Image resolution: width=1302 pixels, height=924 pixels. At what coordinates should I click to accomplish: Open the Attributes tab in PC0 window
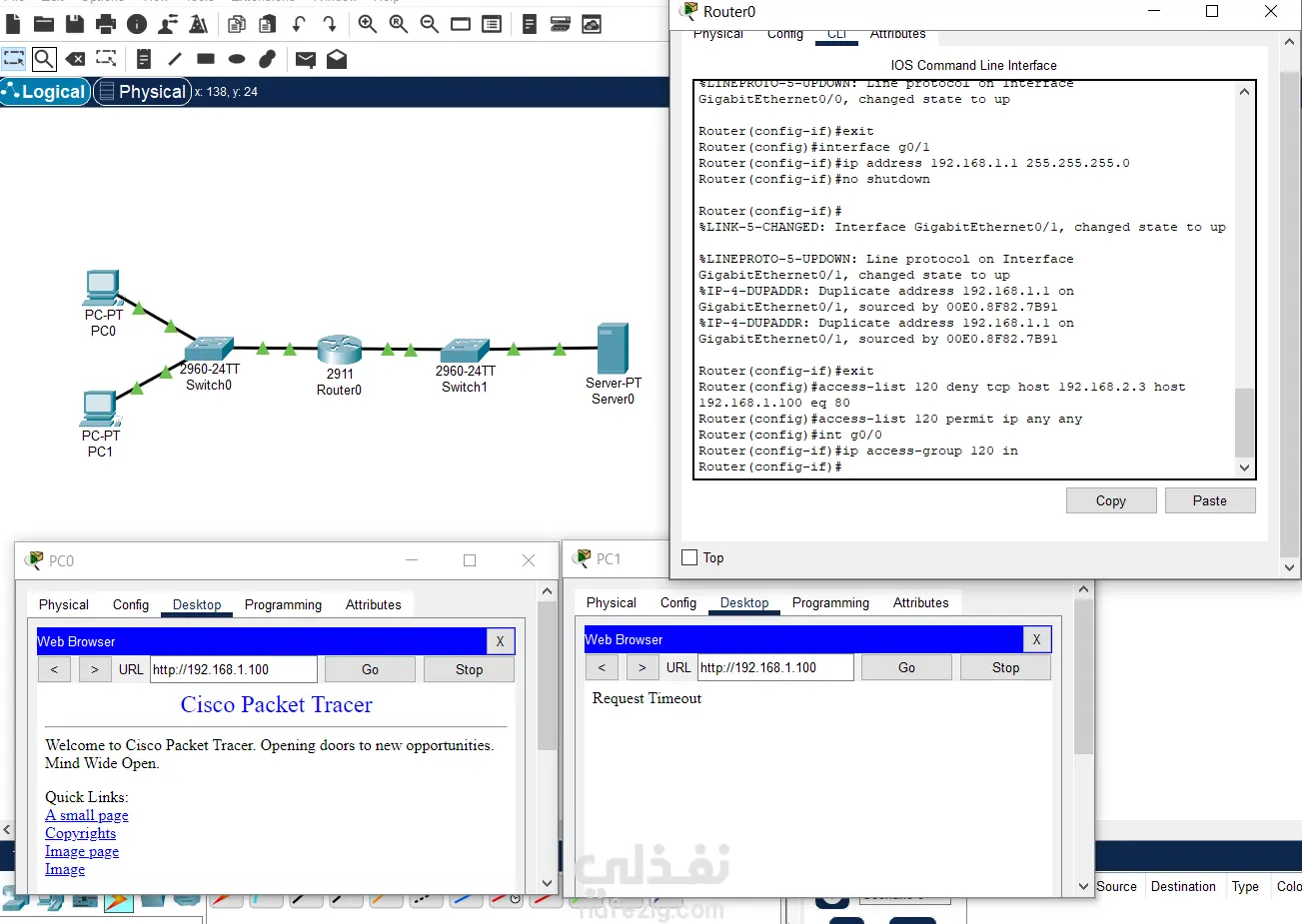click(374, 604)
